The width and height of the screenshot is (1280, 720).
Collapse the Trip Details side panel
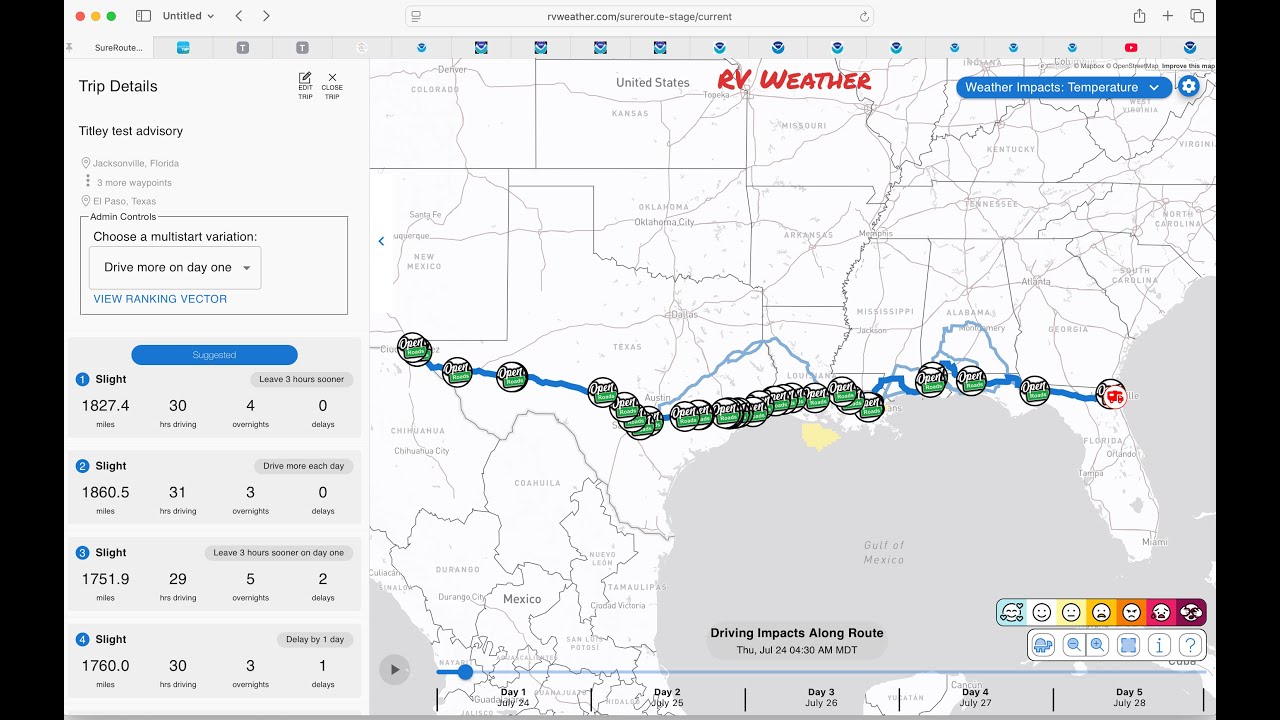pos(381,241)
